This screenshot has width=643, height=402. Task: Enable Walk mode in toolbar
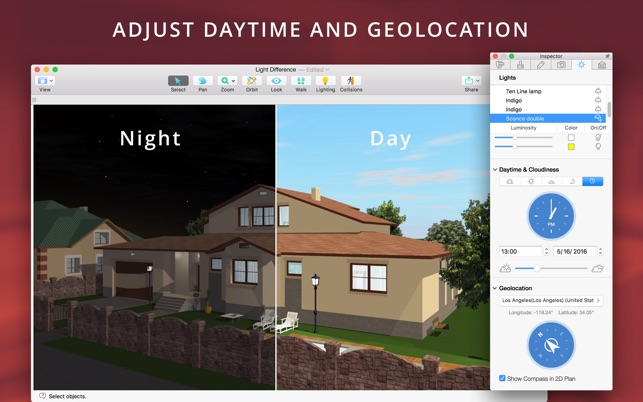click(x=300, y=81)
